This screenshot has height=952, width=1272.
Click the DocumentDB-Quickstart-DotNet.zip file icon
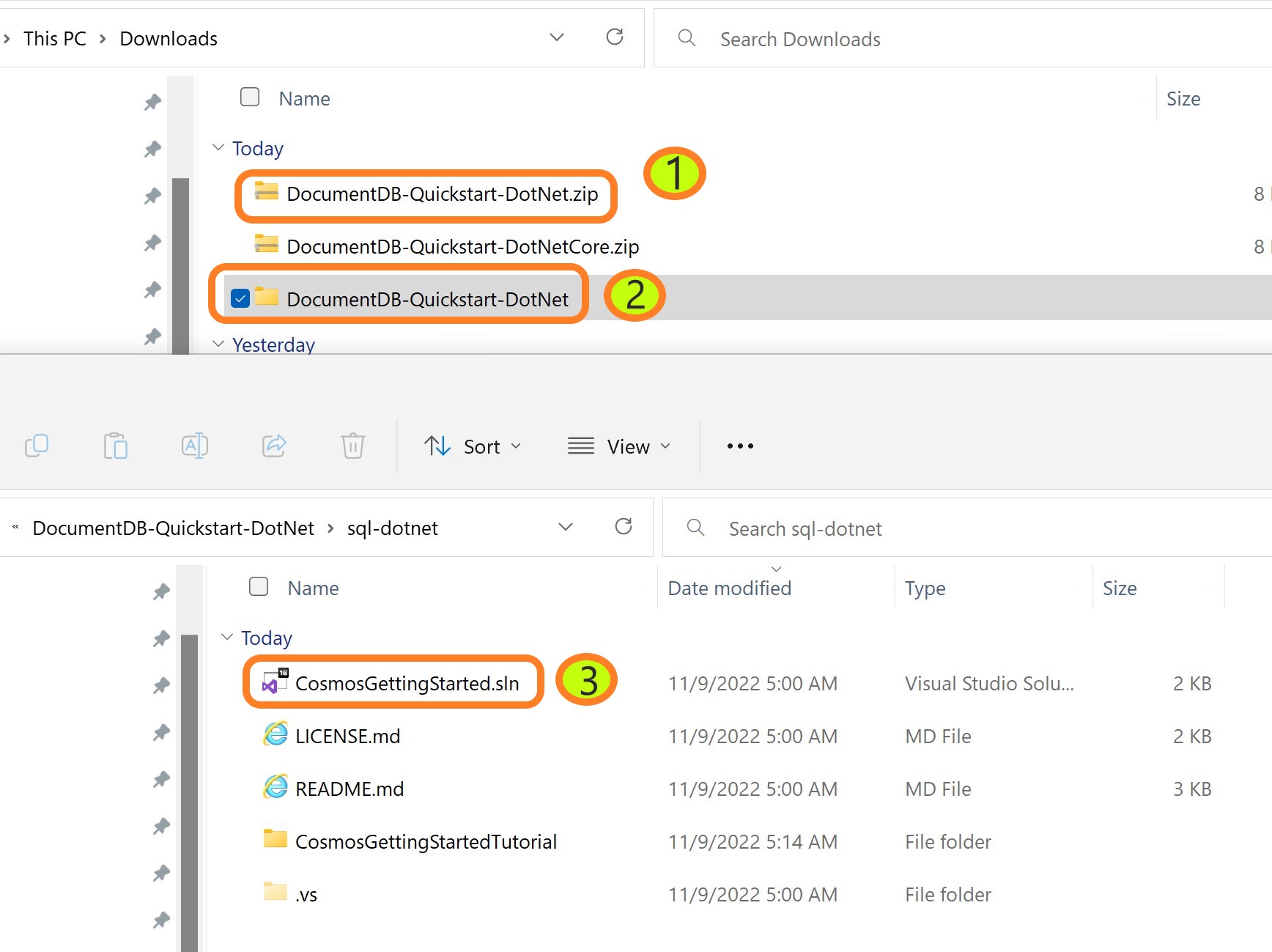(266, 192)
